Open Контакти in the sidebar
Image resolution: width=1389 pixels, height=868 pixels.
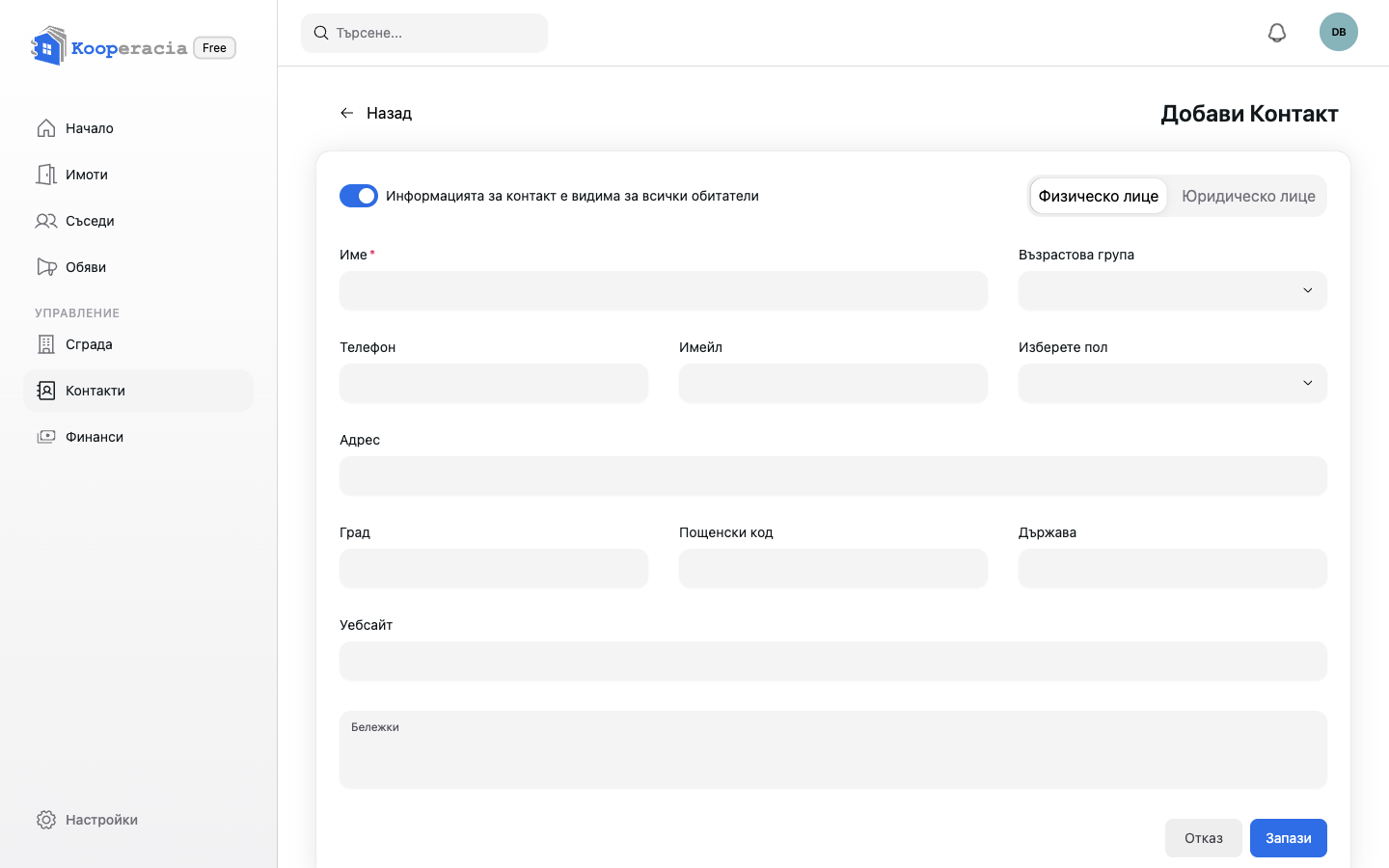(x=138, y=391)
